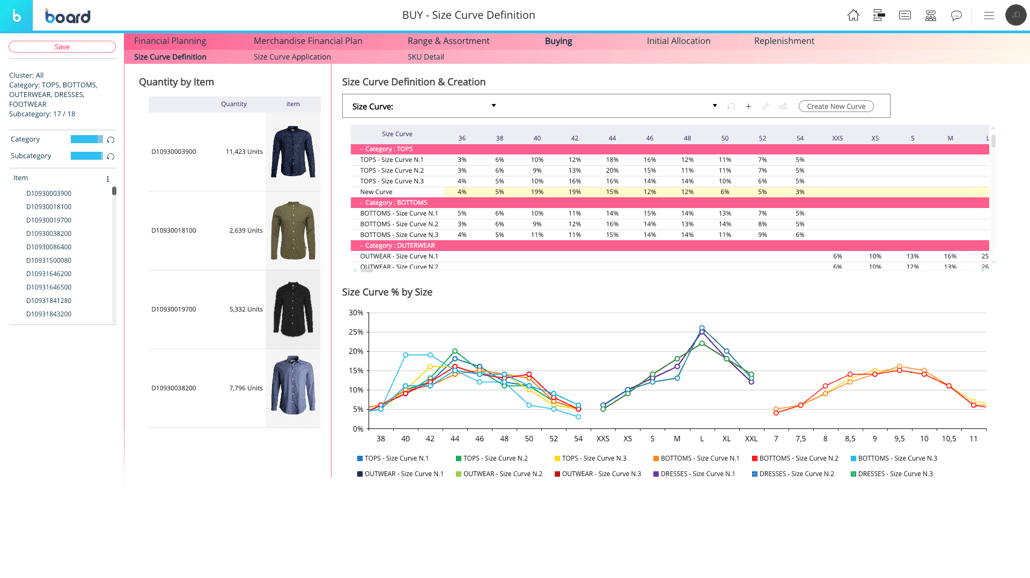Open the hamburger menu in header
1030x578 pixels.
[x=988, y=15]
